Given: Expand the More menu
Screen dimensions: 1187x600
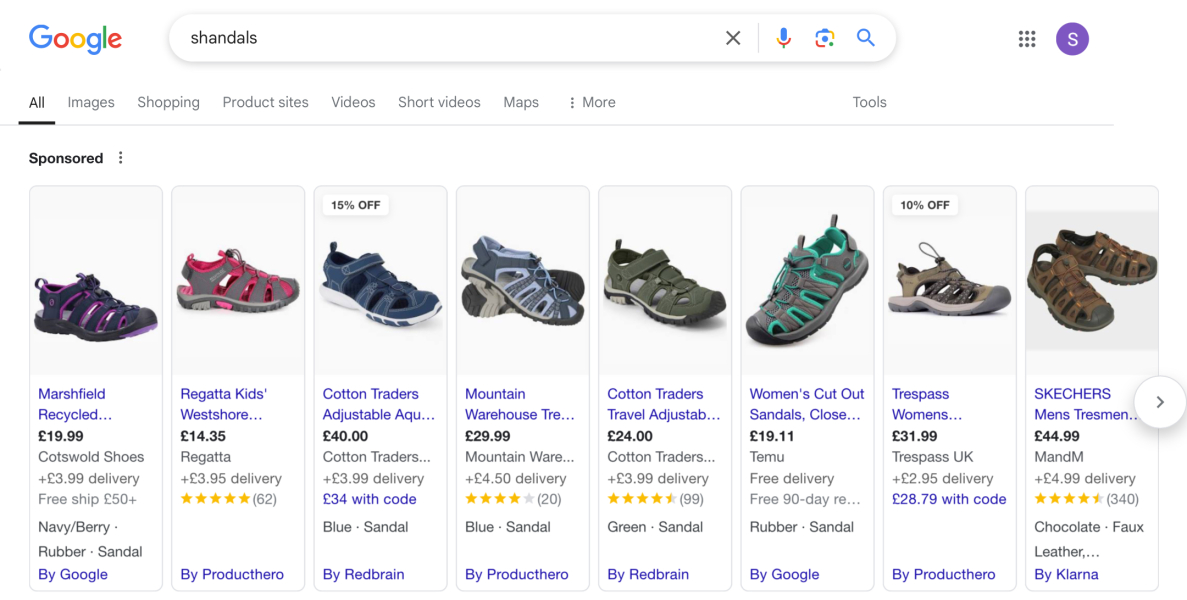Looking at the screenshot, I should coord(592,102).
